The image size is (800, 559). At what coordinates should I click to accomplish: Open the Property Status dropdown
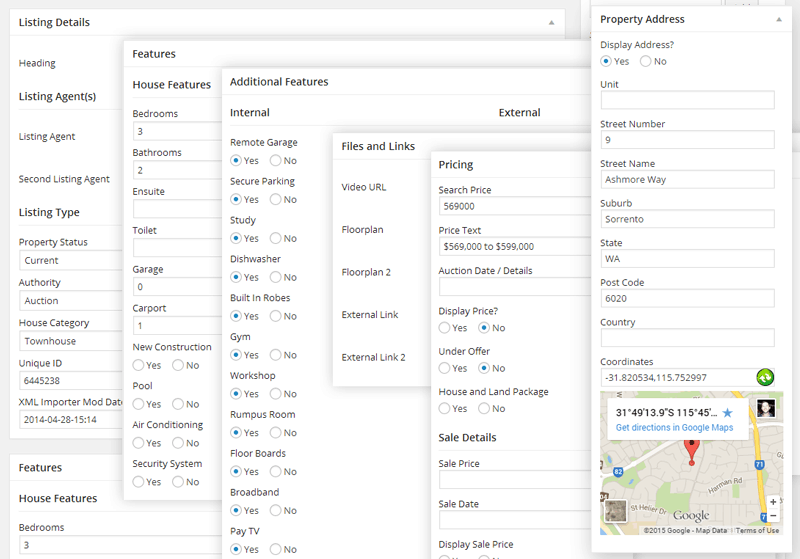(x=71, y=260)
